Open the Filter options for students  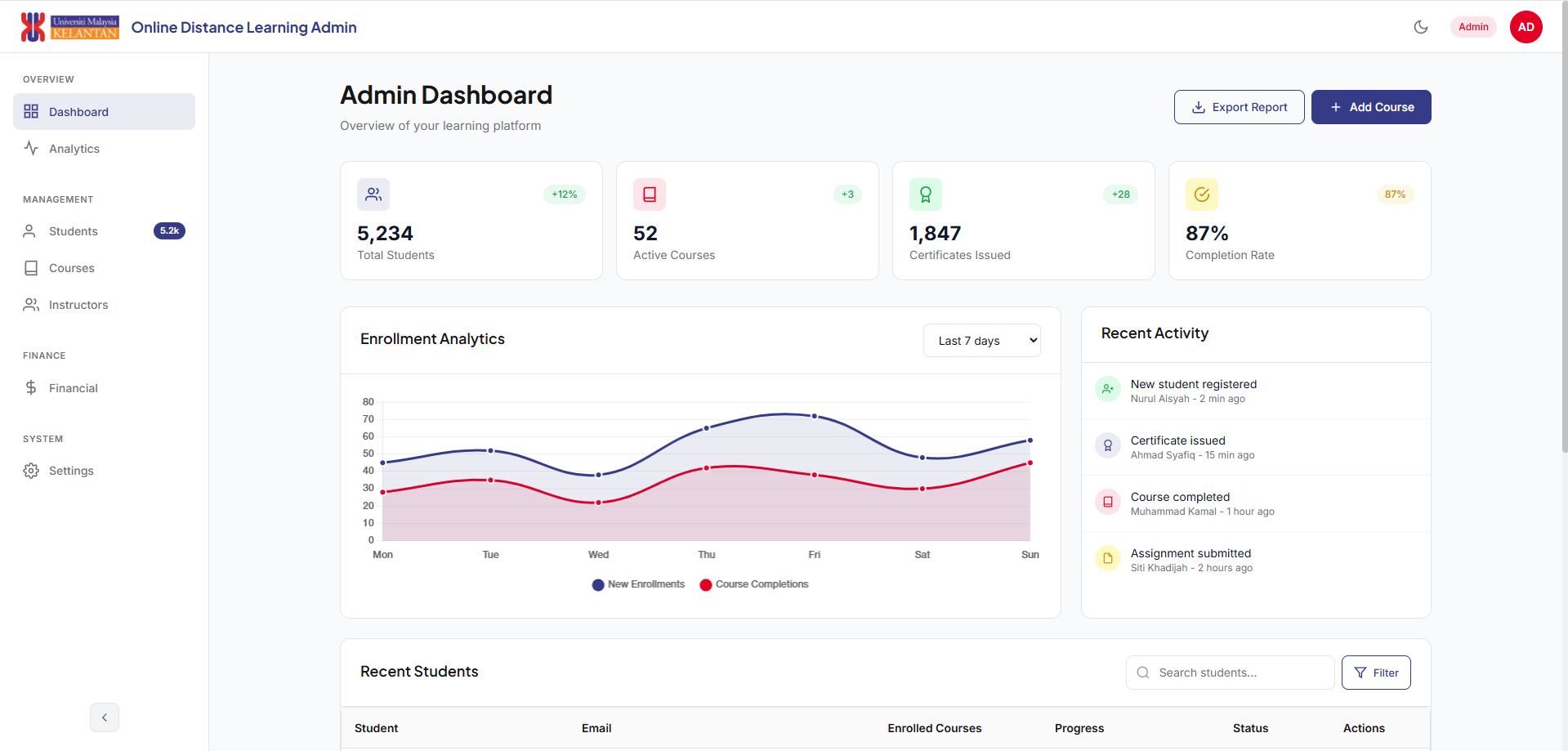(x=1376, y=673)
